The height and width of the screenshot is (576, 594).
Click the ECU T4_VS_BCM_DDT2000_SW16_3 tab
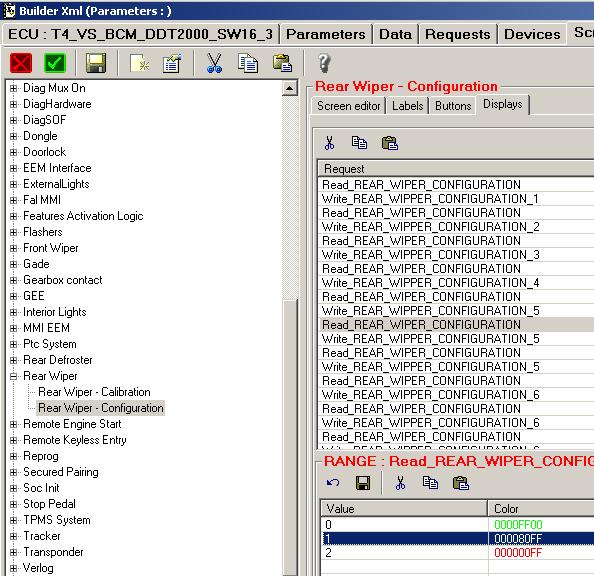[x=141, y=34]
